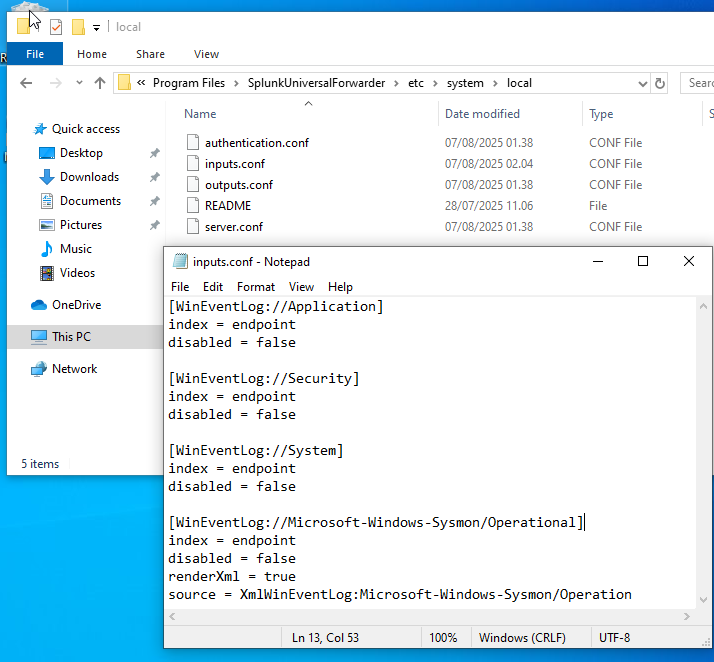Select the server.conf file
The height and width of the screenshot is (662, 714).
click(x=234, y=227)
